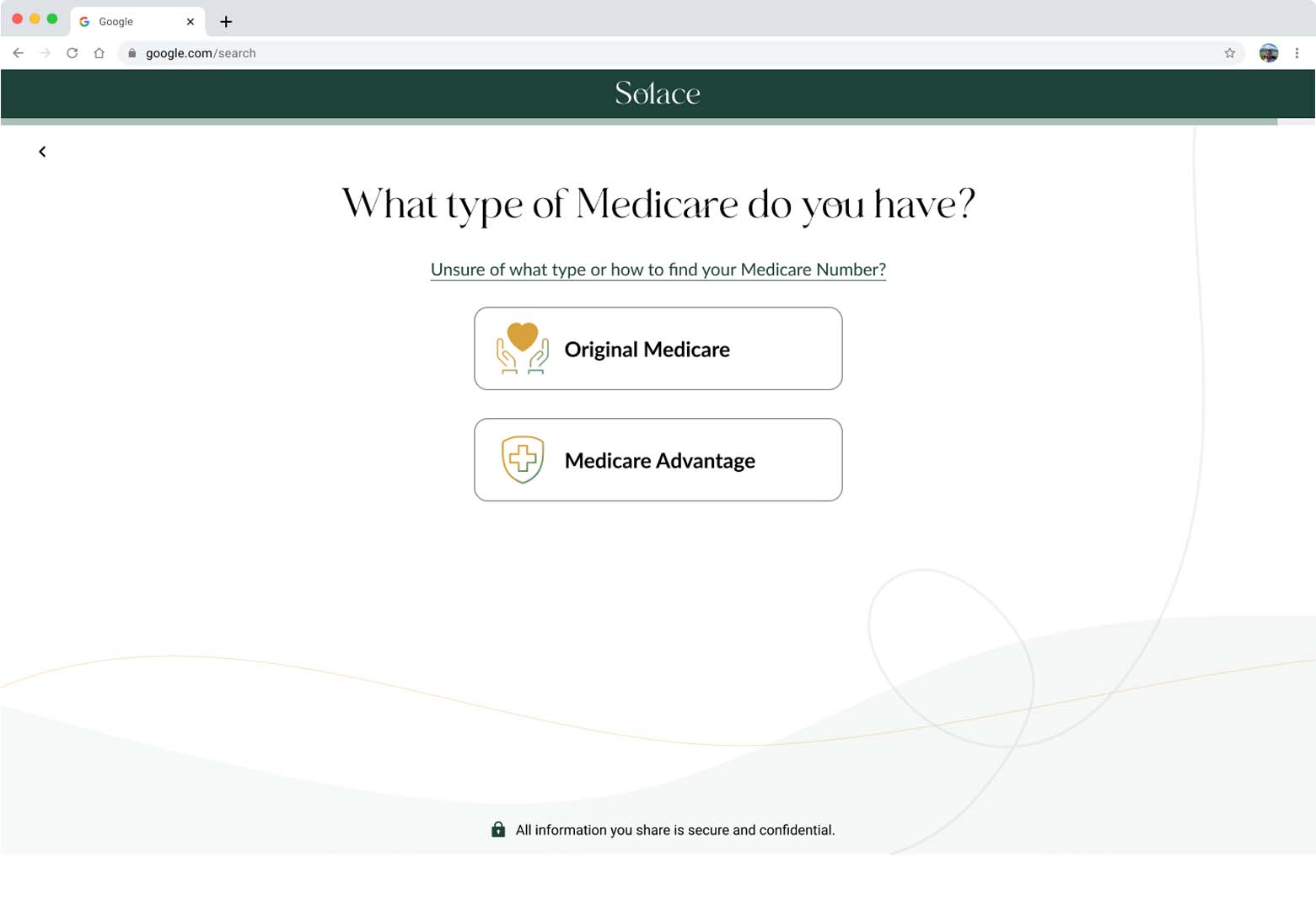The image size is (1316, 910).
Task: Click the heart and hands icon
Action: tap(523, 348)
